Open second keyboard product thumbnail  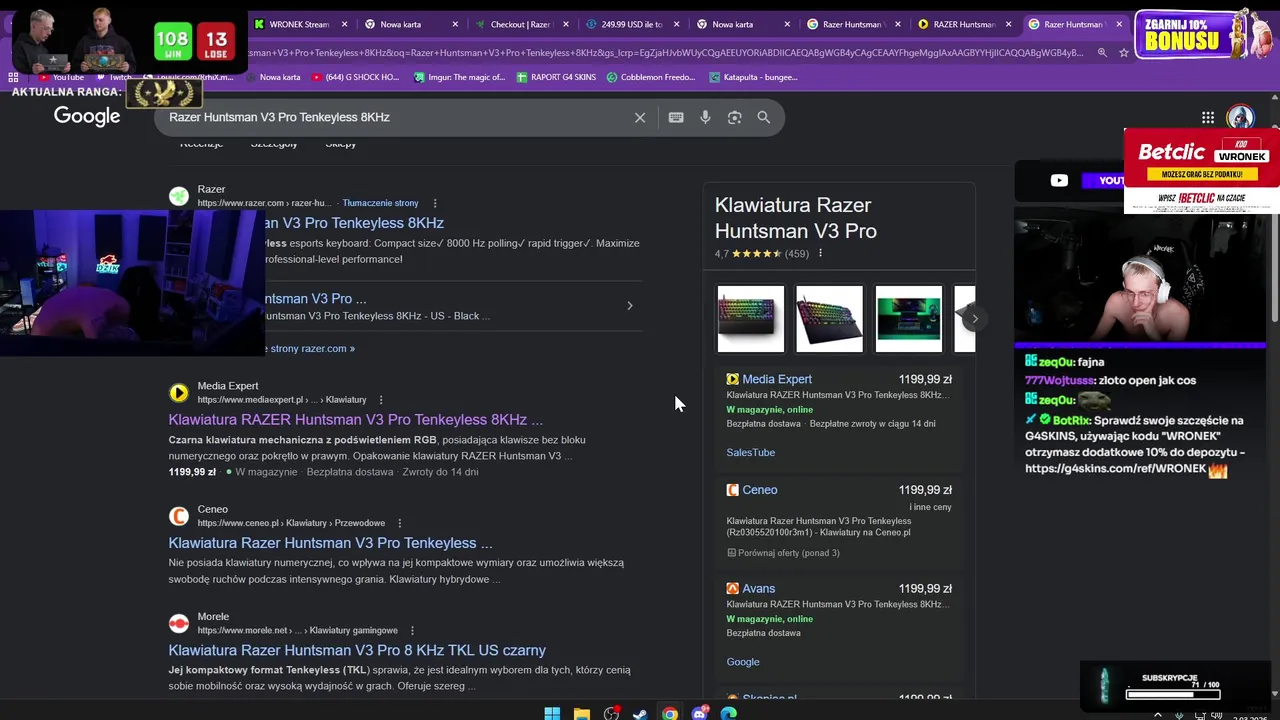tap(830, 319)
